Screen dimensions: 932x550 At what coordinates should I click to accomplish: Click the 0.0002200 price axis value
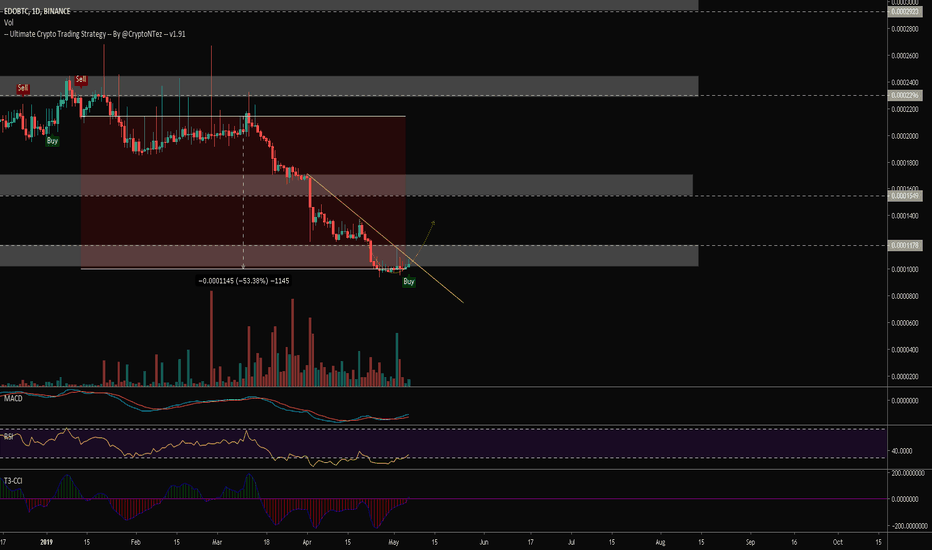(905, 109)
